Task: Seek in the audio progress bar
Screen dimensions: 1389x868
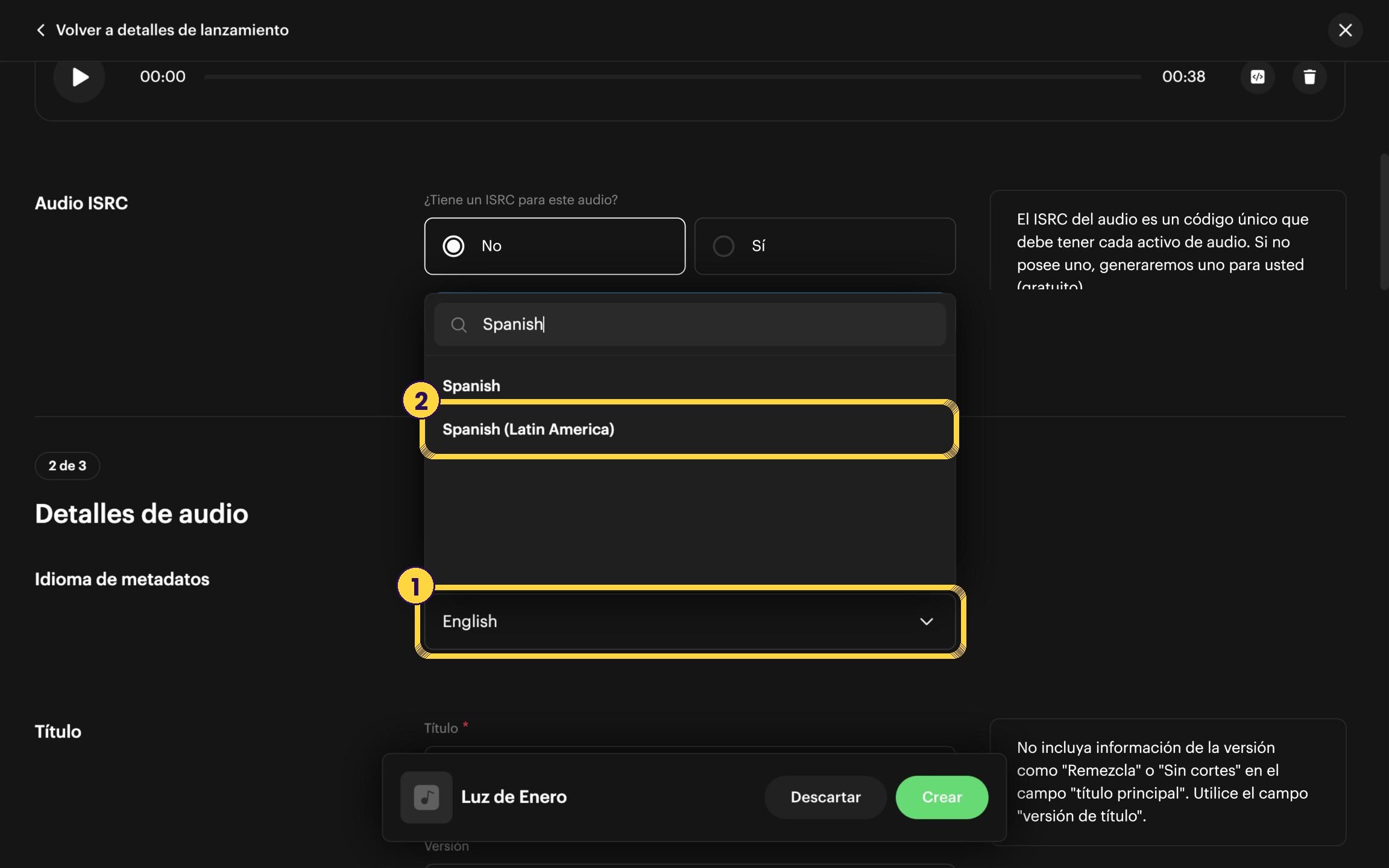Action: 672,77
